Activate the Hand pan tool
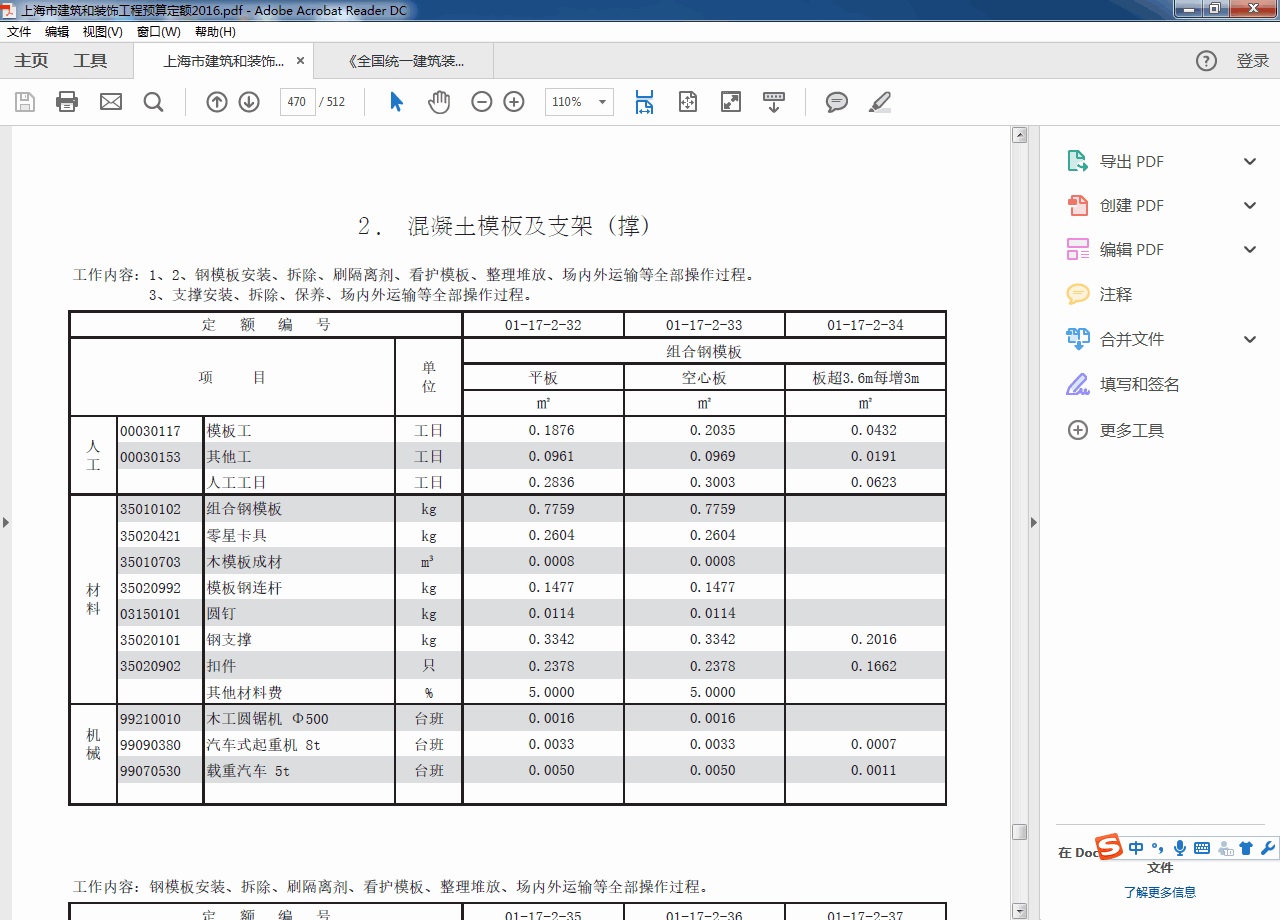Screen dimensions: 1280x920 [x=439, y=102]
